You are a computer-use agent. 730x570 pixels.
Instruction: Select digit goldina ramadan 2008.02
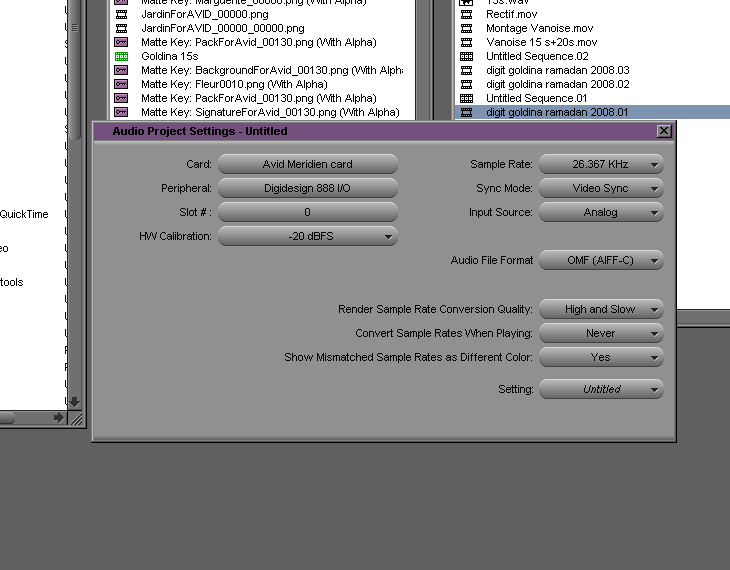point(558,84)
